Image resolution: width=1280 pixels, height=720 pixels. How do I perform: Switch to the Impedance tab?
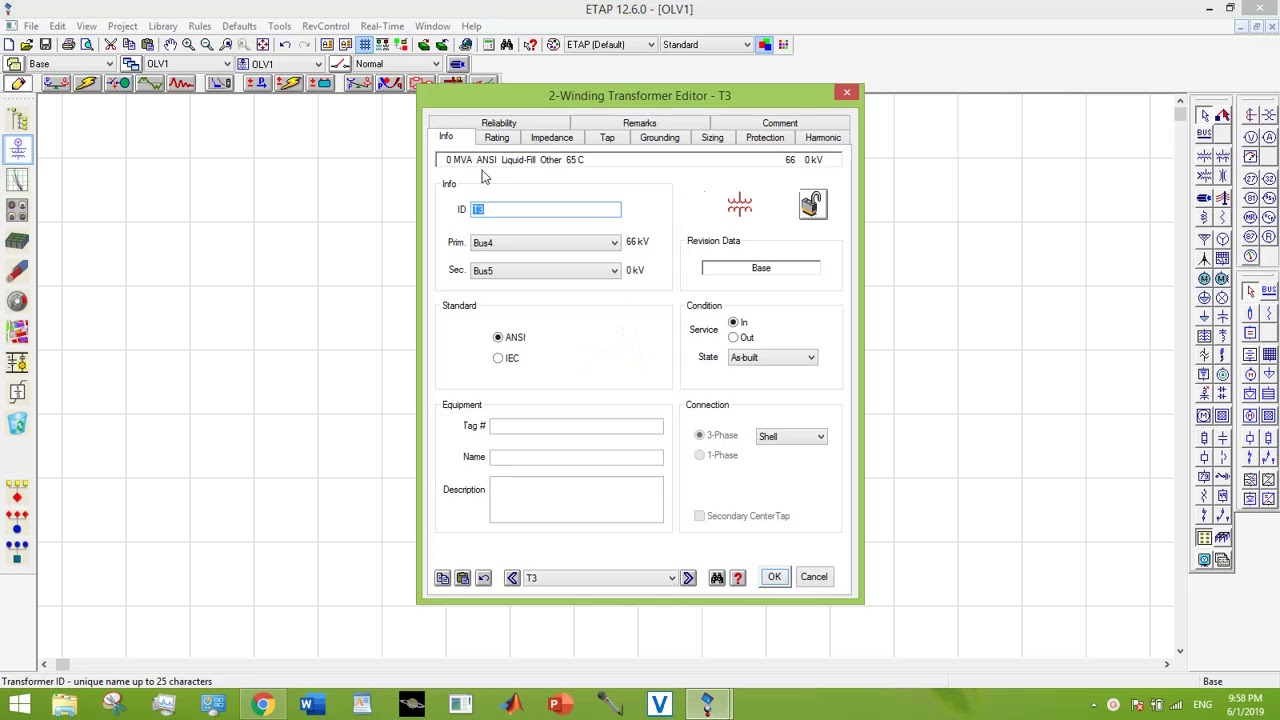pyautogui.click(x=552, y=138)
